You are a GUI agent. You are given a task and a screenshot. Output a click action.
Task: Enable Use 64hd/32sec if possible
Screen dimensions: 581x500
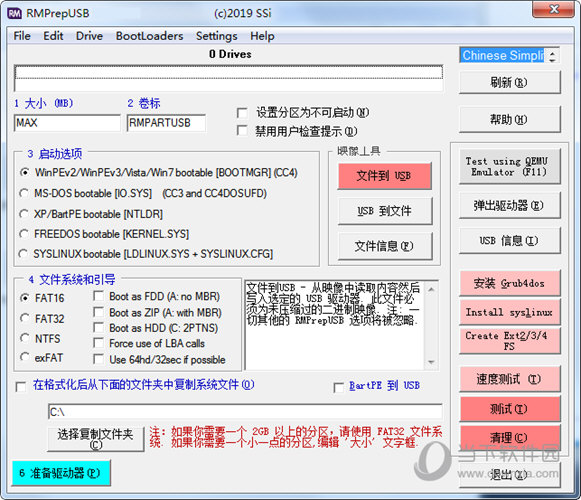pyautogui.click(x=99, y=360)
